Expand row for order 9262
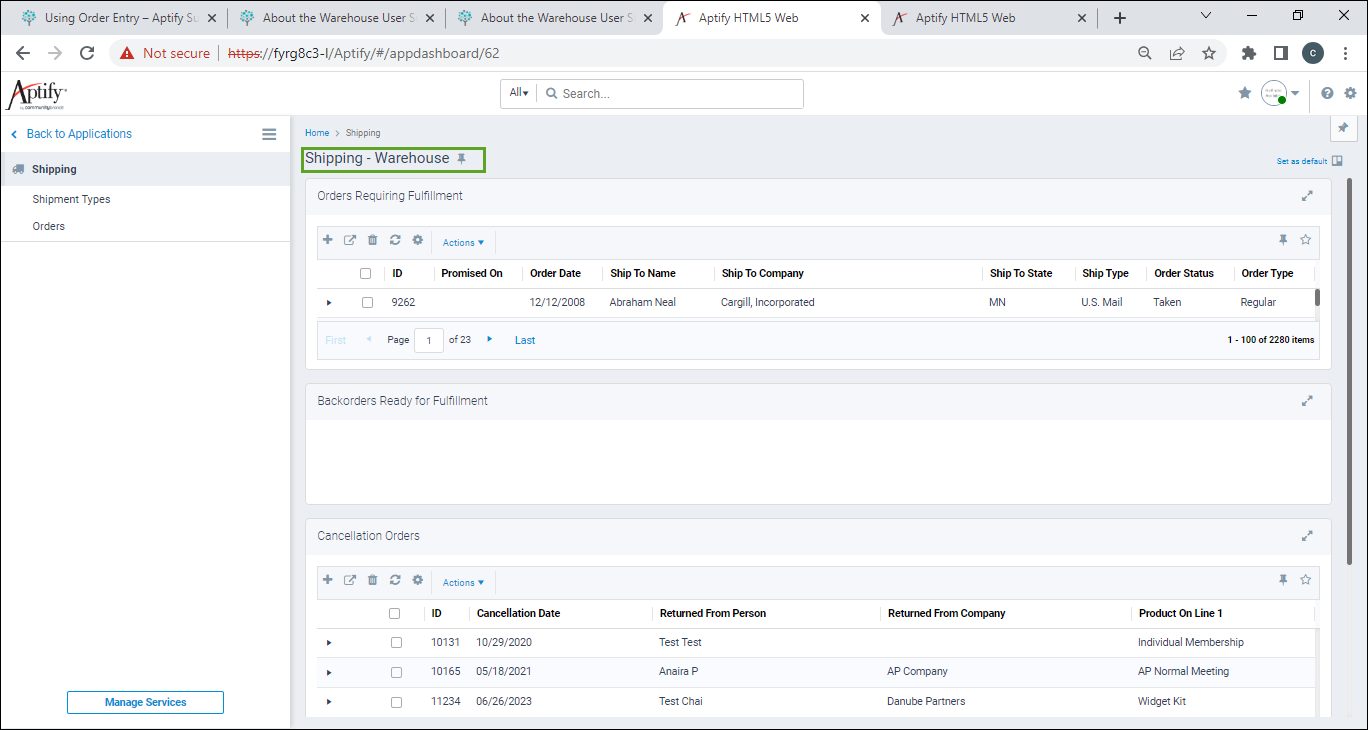 tap(329, 302)
